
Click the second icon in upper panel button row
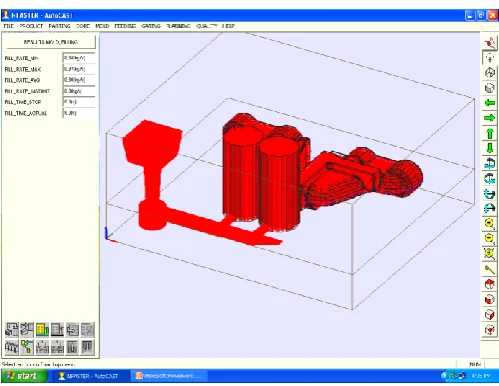click(x=27, y=330)
